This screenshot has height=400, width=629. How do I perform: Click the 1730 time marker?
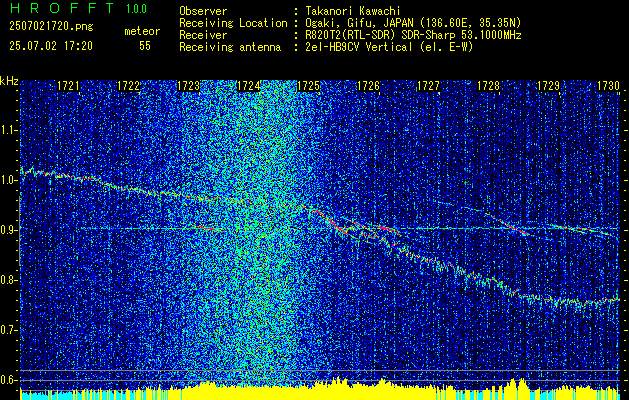tap(609, 85)
